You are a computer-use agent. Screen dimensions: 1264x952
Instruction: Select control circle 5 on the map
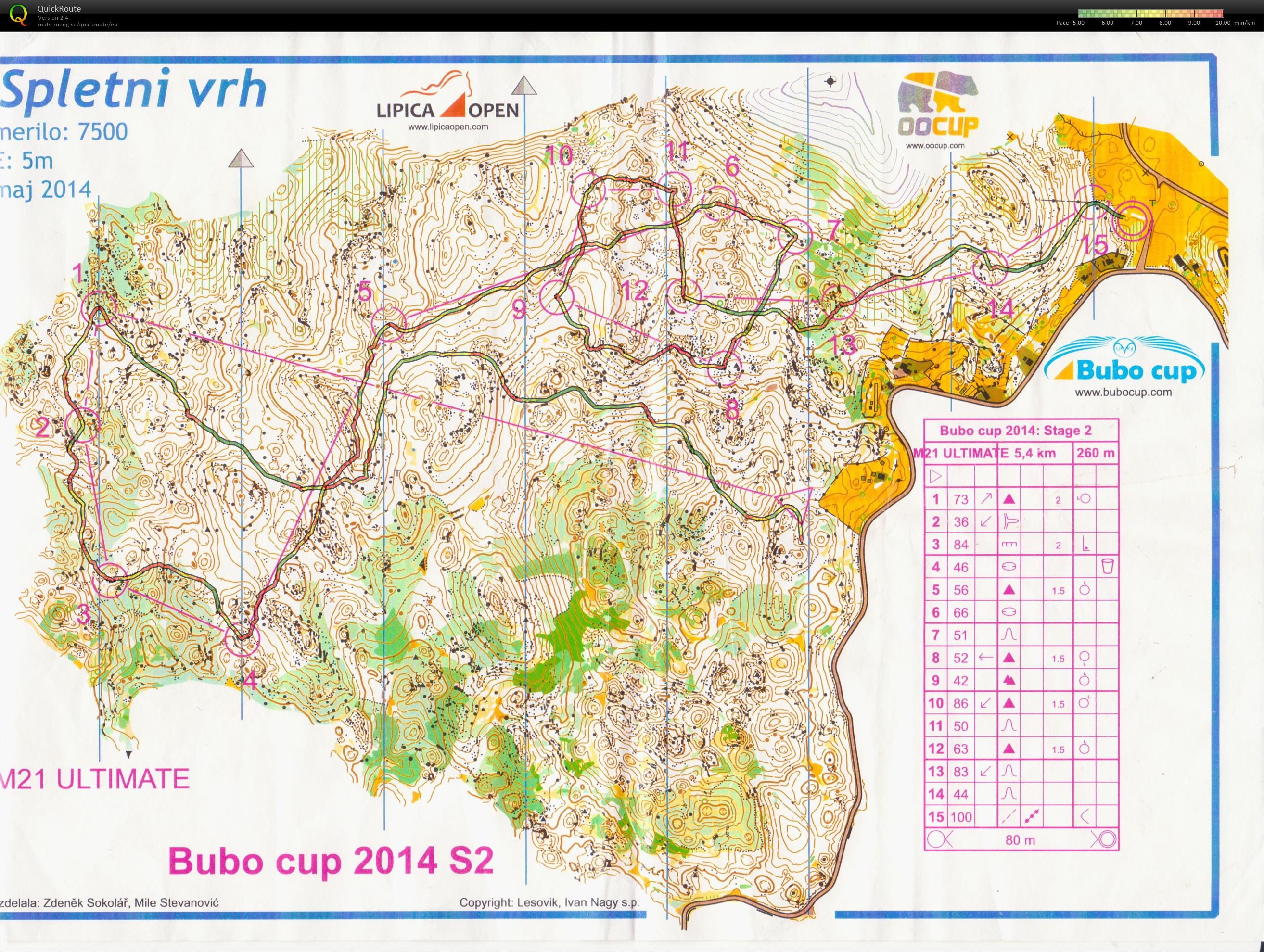389,324
